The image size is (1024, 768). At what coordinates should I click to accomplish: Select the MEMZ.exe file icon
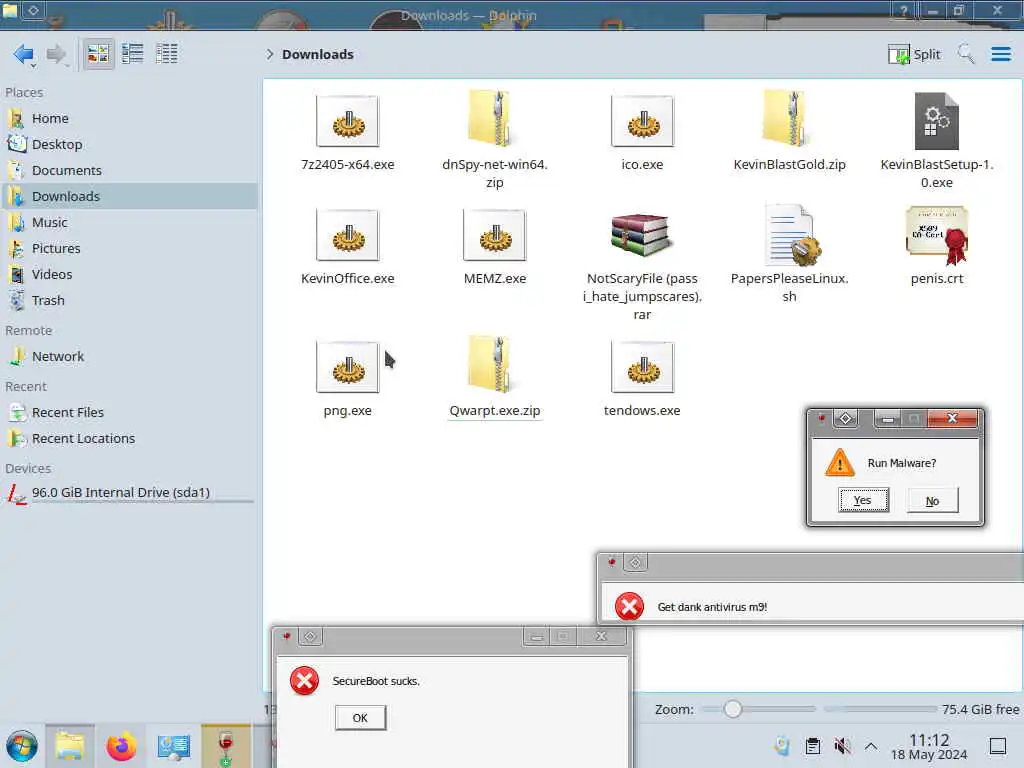(x=494, y=235)
